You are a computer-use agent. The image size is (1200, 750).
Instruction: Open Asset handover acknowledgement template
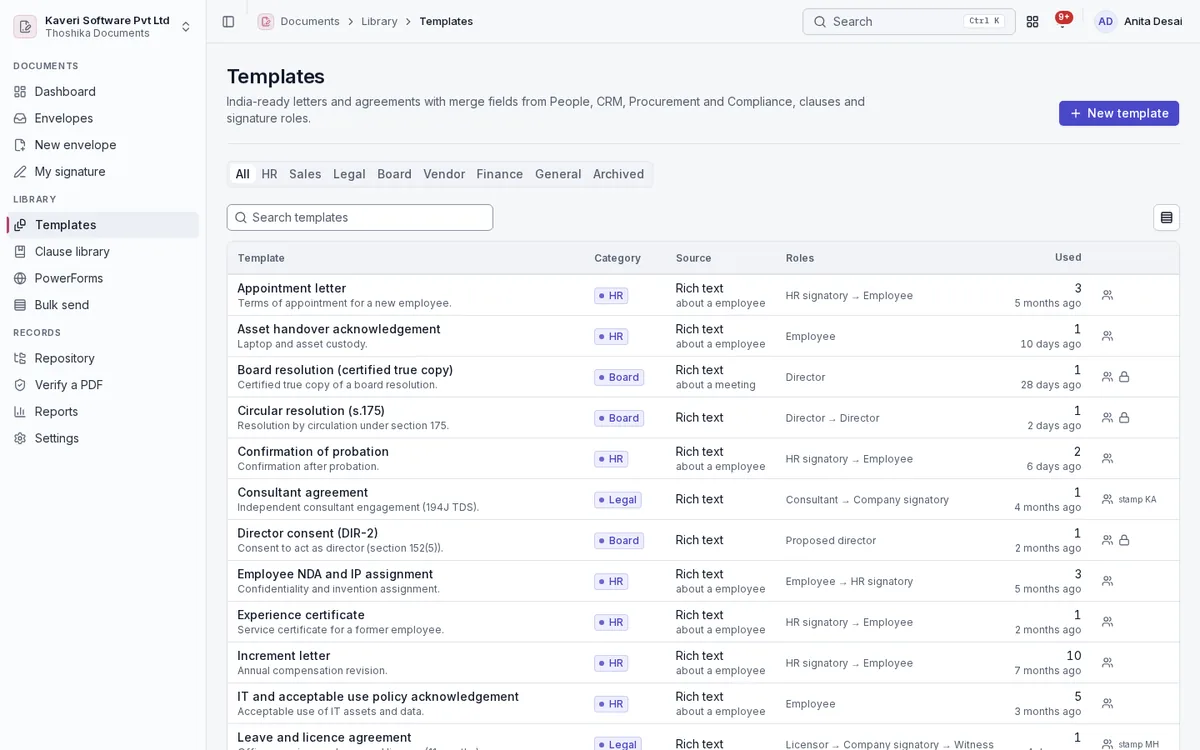pyautogui.click(x=339, y=329)
